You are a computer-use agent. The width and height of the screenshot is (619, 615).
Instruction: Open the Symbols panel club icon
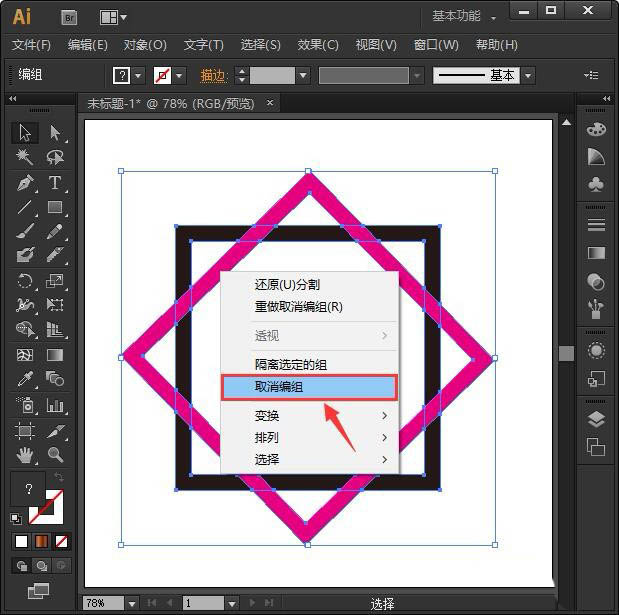[596, 184]
